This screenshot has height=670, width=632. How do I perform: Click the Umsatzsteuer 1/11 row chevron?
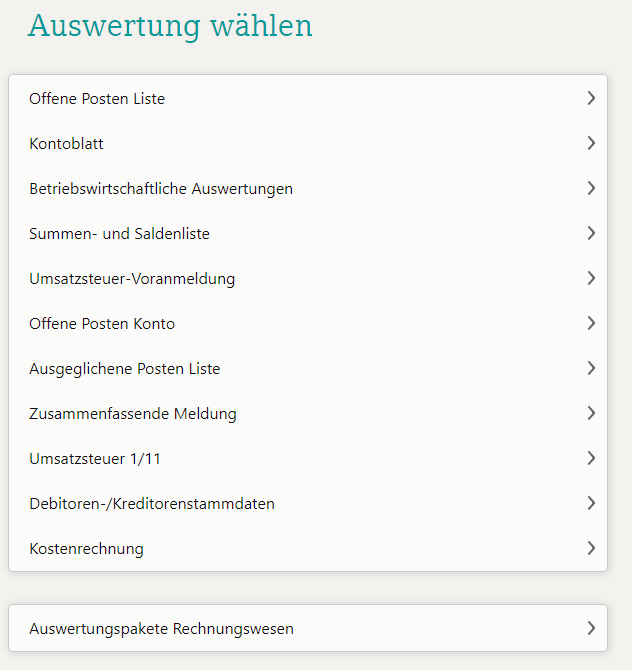(x=591, y=458)
